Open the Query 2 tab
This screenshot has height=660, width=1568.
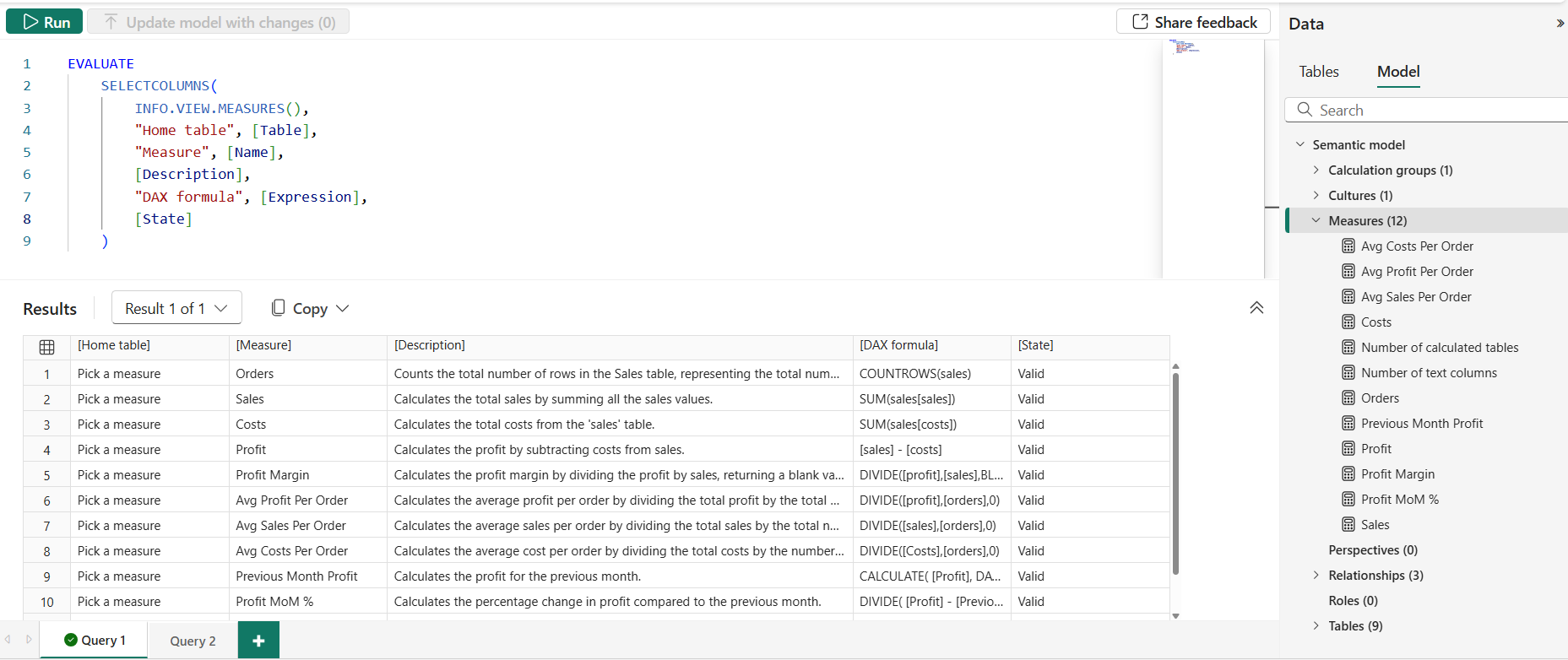[193, 641]
